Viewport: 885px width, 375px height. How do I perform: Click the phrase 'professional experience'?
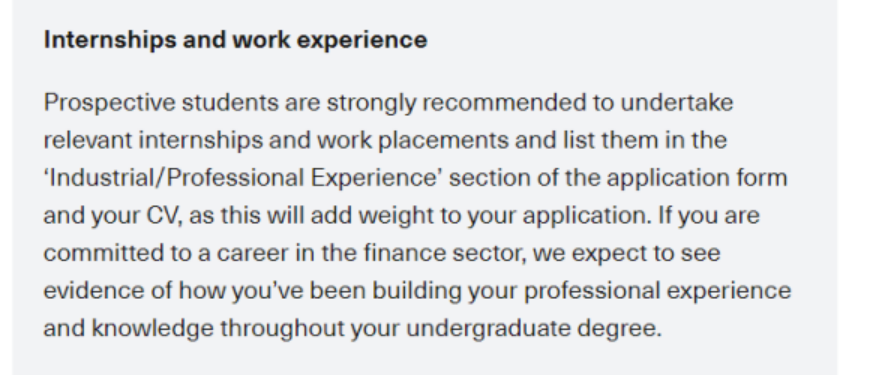click(658, 291)
